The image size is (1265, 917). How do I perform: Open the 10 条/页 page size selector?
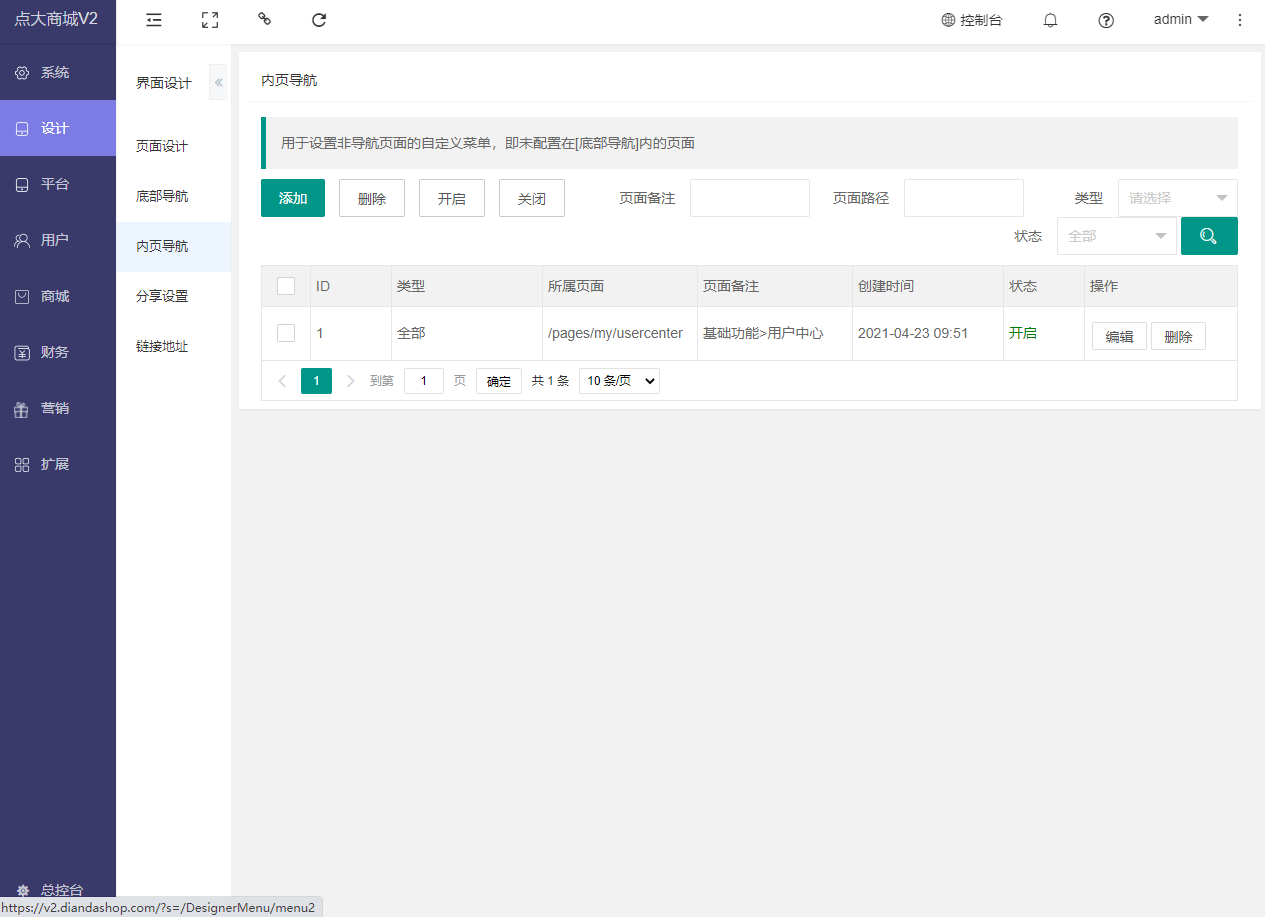(x=619, y=381)
